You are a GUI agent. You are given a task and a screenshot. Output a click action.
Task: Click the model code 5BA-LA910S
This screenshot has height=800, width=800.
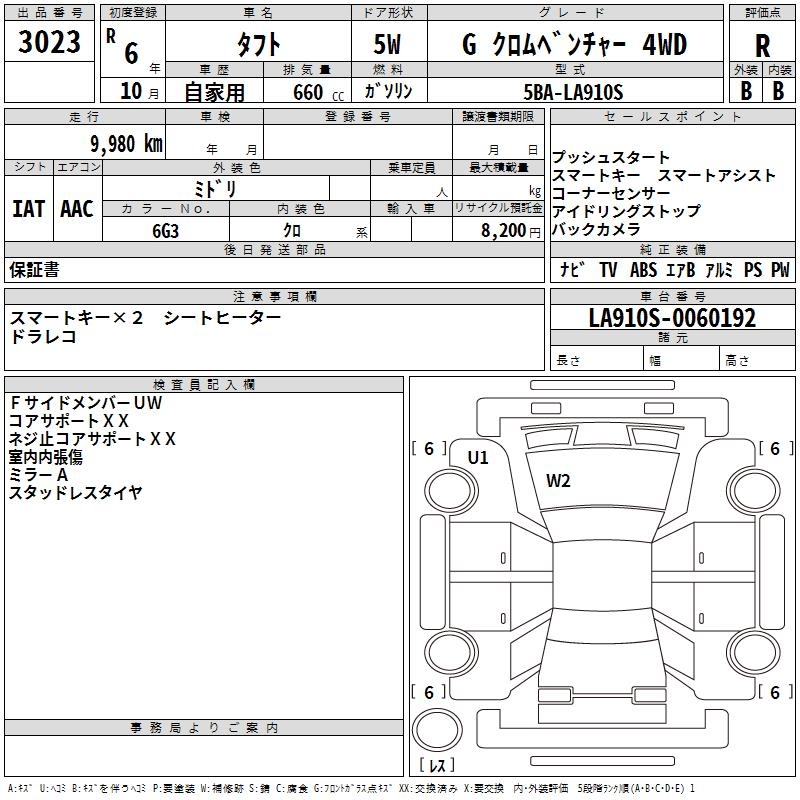click(574, 91)
